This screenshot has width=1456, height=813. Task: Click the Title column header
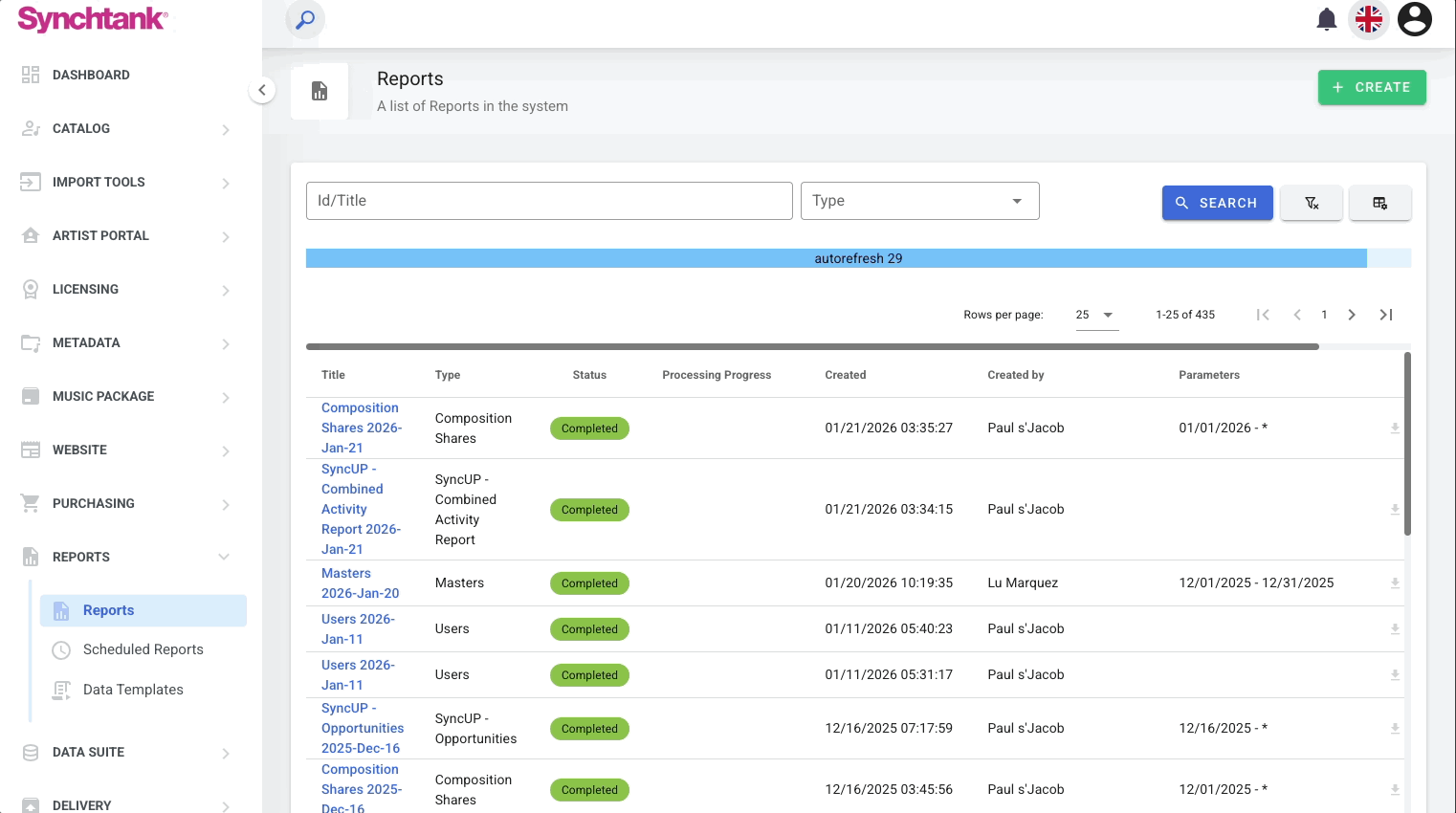point(333,375)
